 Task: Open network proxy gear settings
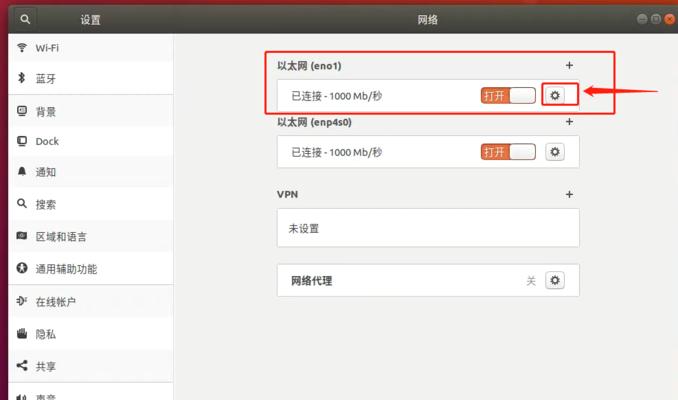click(555, 280)
